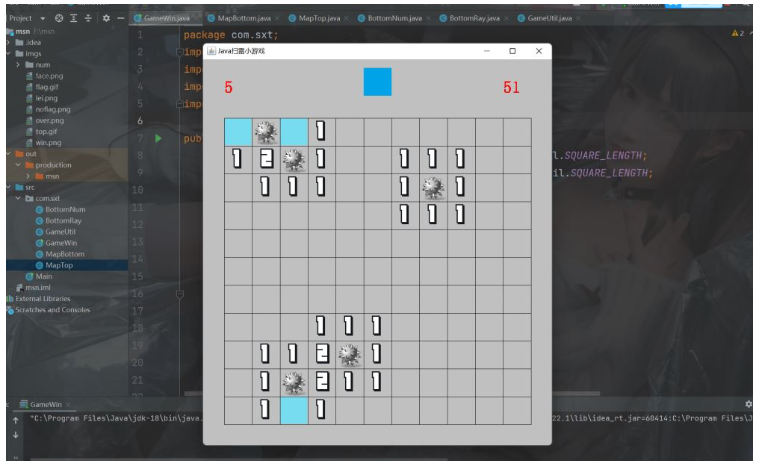Hide the Project panel with the minus icon
Screen dimensions: 764x461
[120, 18]
